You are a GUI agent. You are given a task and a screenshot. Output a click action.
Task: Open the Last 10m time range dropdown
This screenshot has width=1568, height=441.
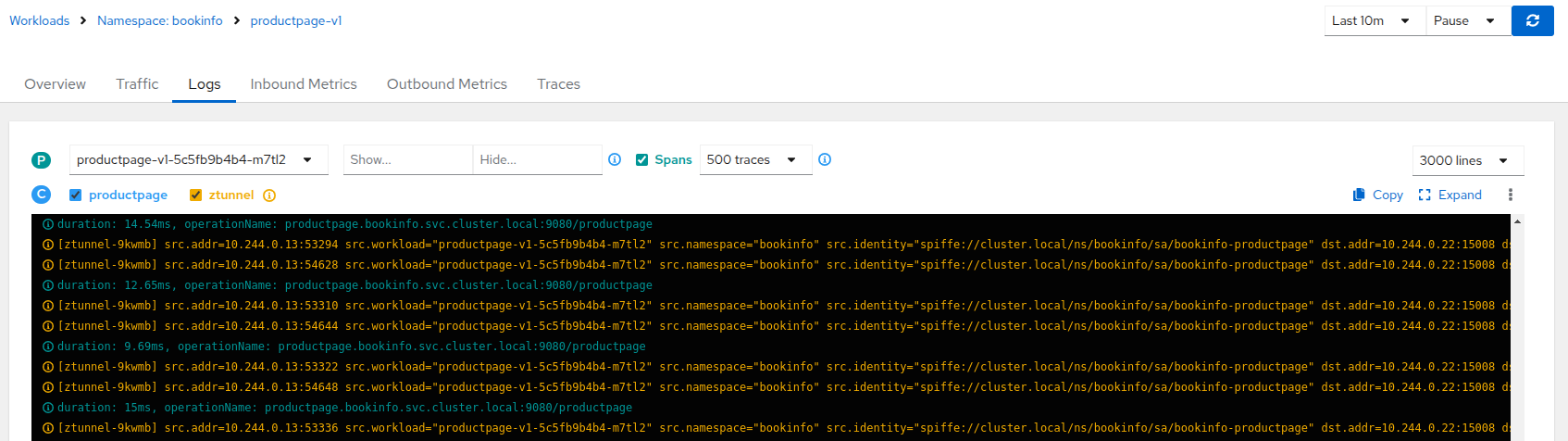coord(1373,20)
